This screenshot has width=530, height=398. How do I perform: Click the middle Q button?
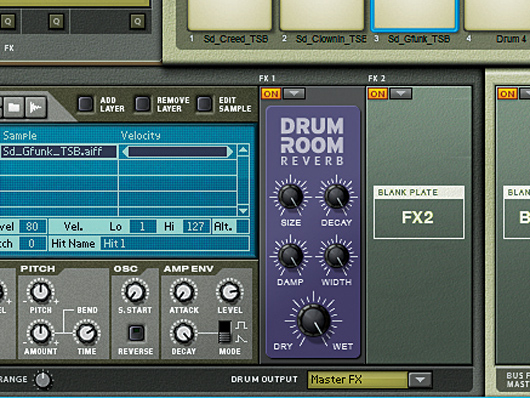pos(56,22)
